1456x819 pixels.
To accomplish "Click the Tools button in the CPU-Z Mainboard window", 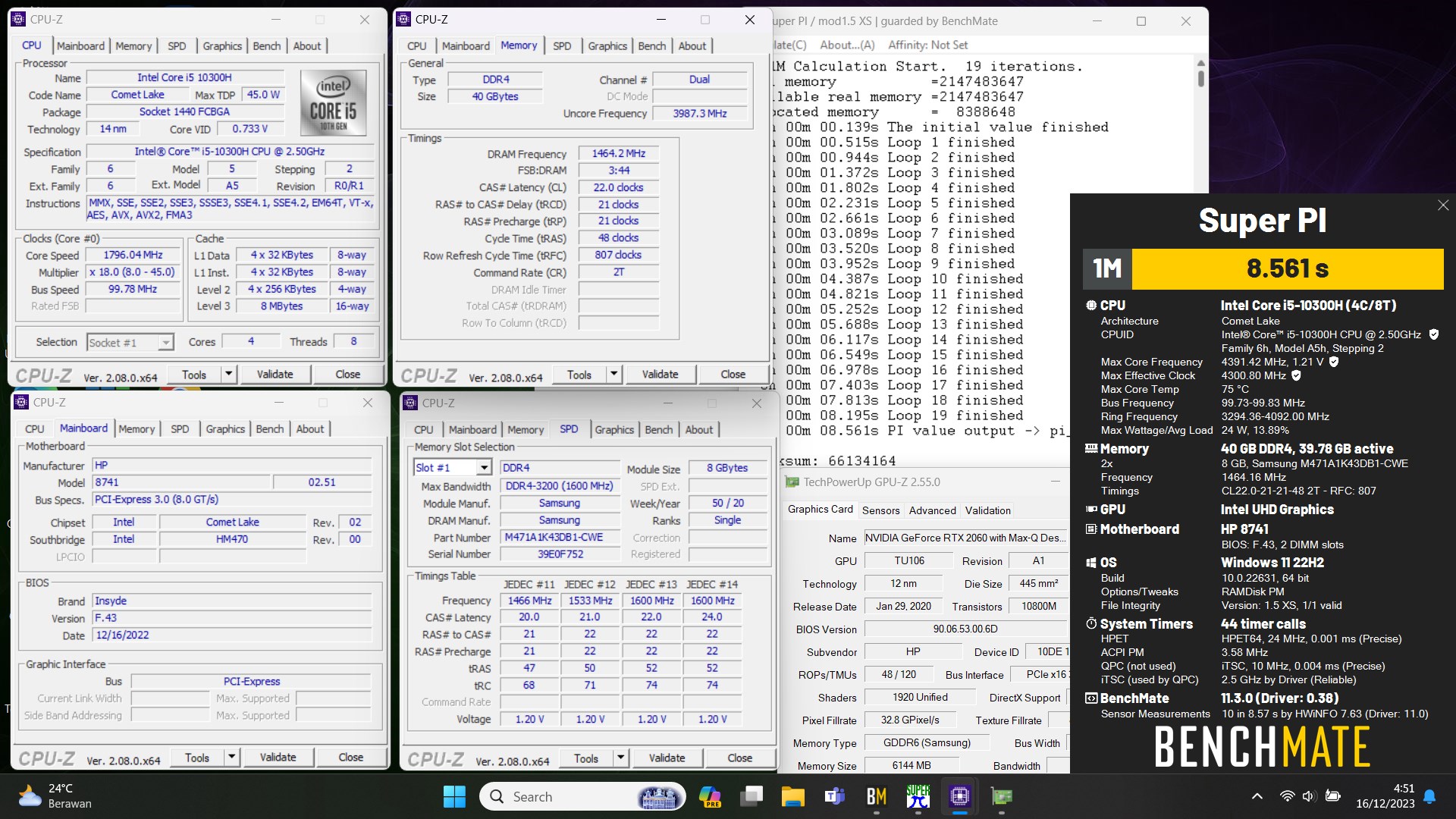I will pyautogui.click(x=197, y=757).
